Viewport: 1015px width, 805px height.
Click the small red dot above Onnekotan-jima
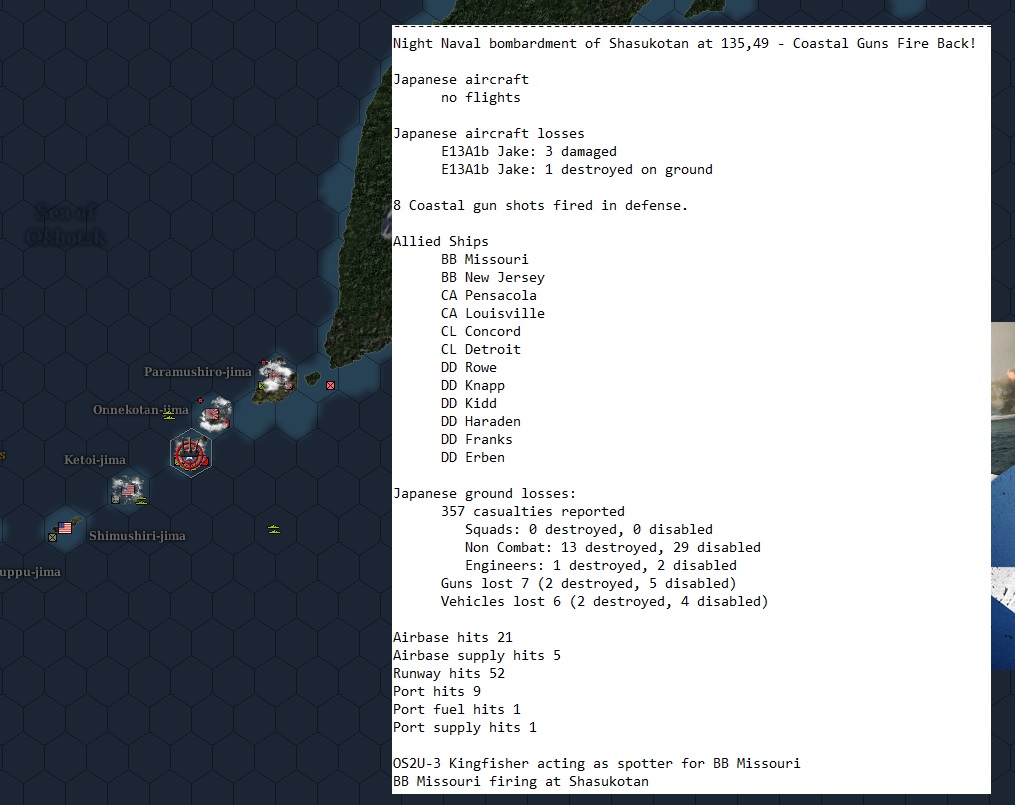click(201, 401)
